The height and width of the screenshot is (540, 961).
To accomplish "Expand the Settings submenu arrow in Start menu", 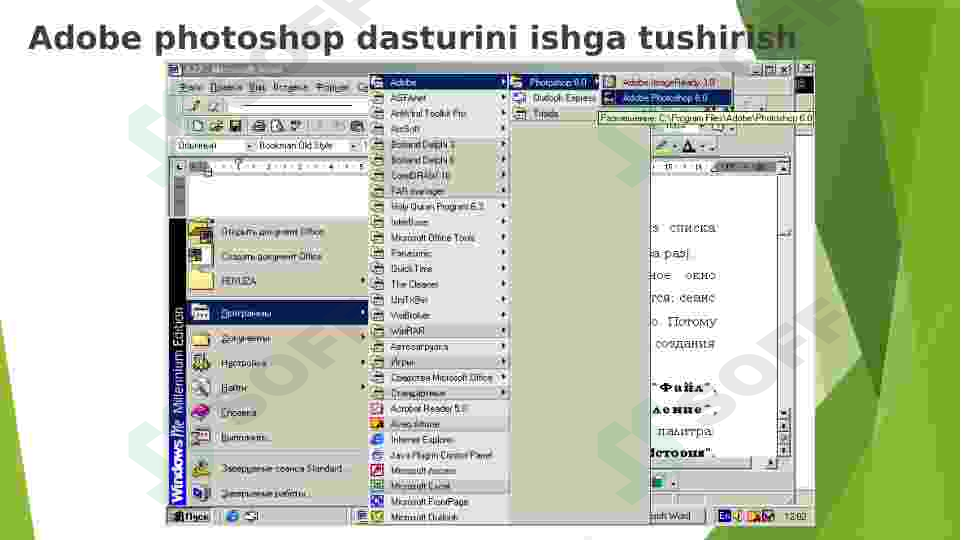I will point(363,363).
